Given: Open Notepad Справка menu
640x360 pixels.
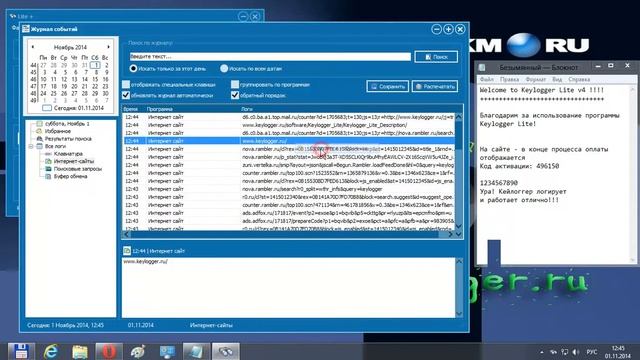Looking at the screenshot, I should click(579, 79).
